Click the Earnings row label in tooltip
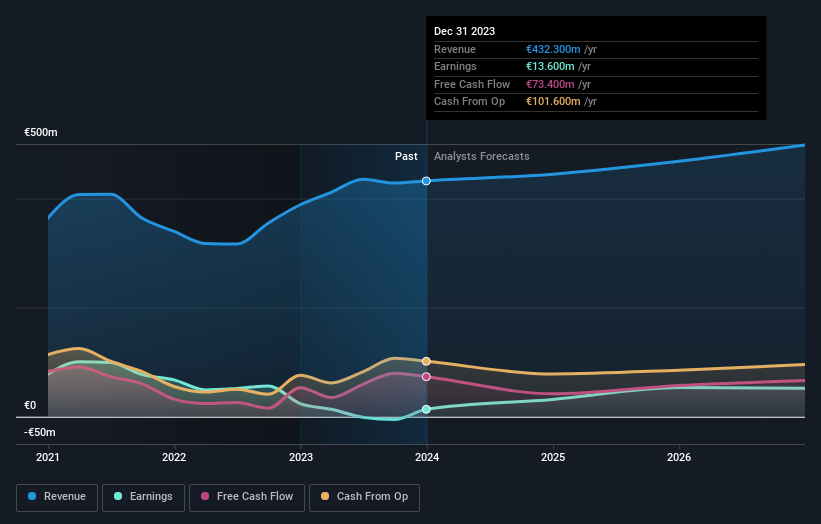The height and width of the screenshot is (524, 821). click(456, 66)
